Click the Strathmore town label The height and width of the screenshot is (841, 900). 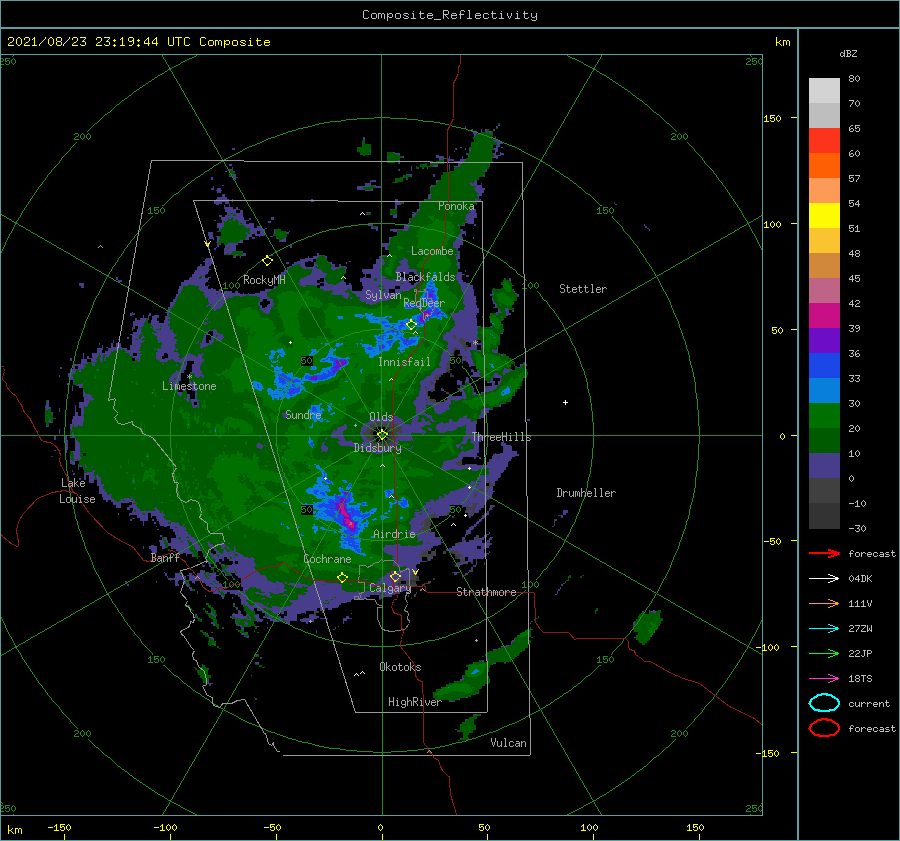(x=486, y=592)
